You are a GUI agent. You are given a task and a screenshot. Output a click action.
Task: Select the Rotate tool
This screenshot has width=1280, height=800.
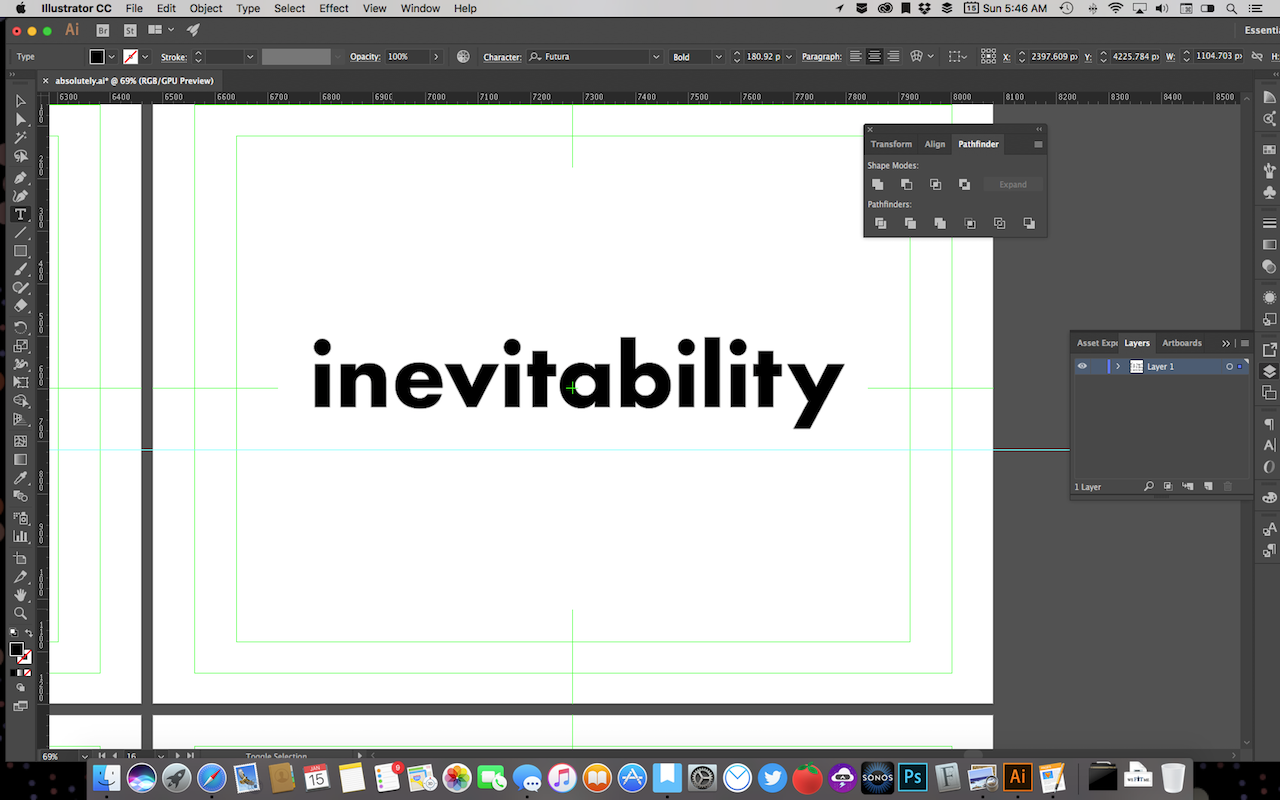point(20,327)
